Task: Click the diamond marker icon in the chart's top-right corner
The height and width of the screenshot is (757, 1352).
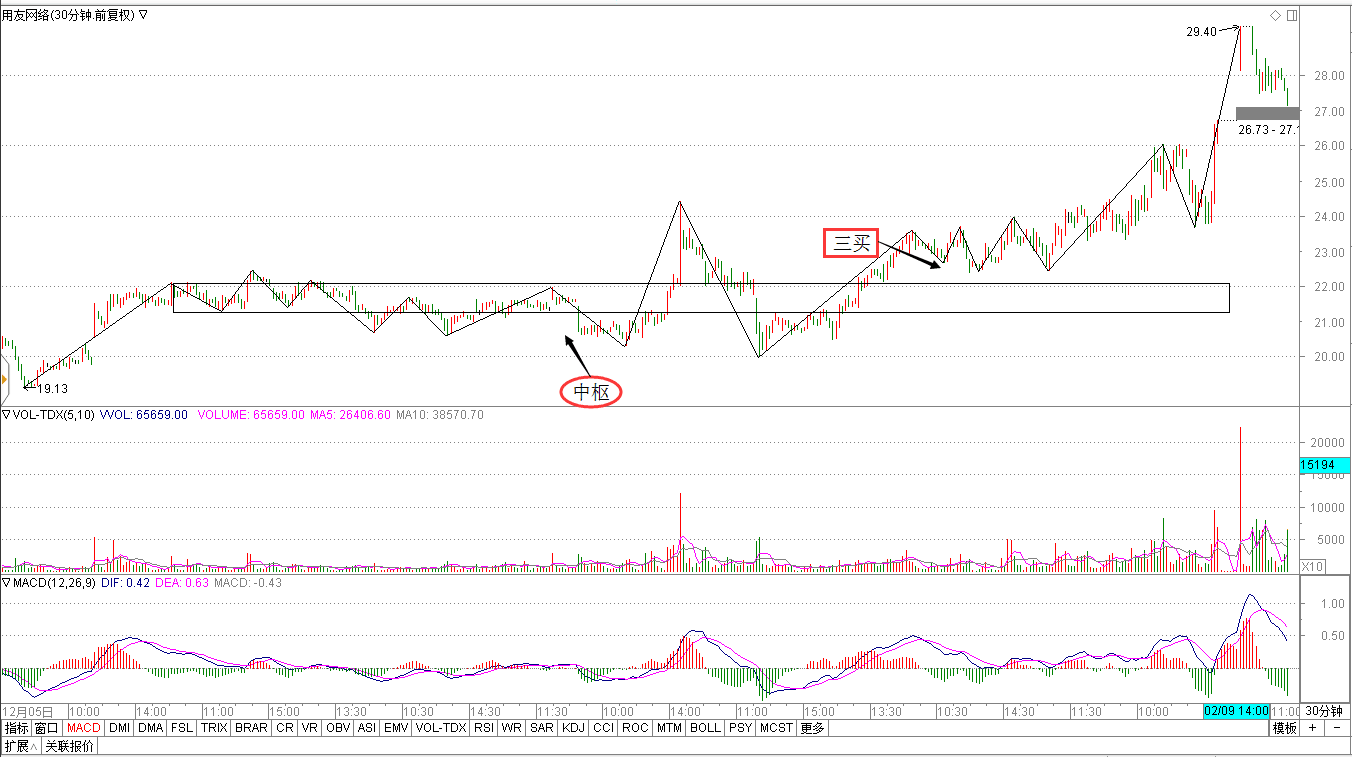Action: click(1275, 16)
